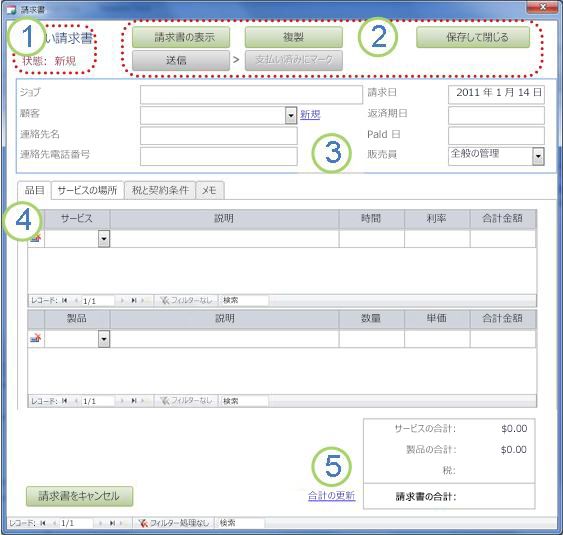
Task: Open the 税と契約条件 tab
Action: tap(160, 190)
